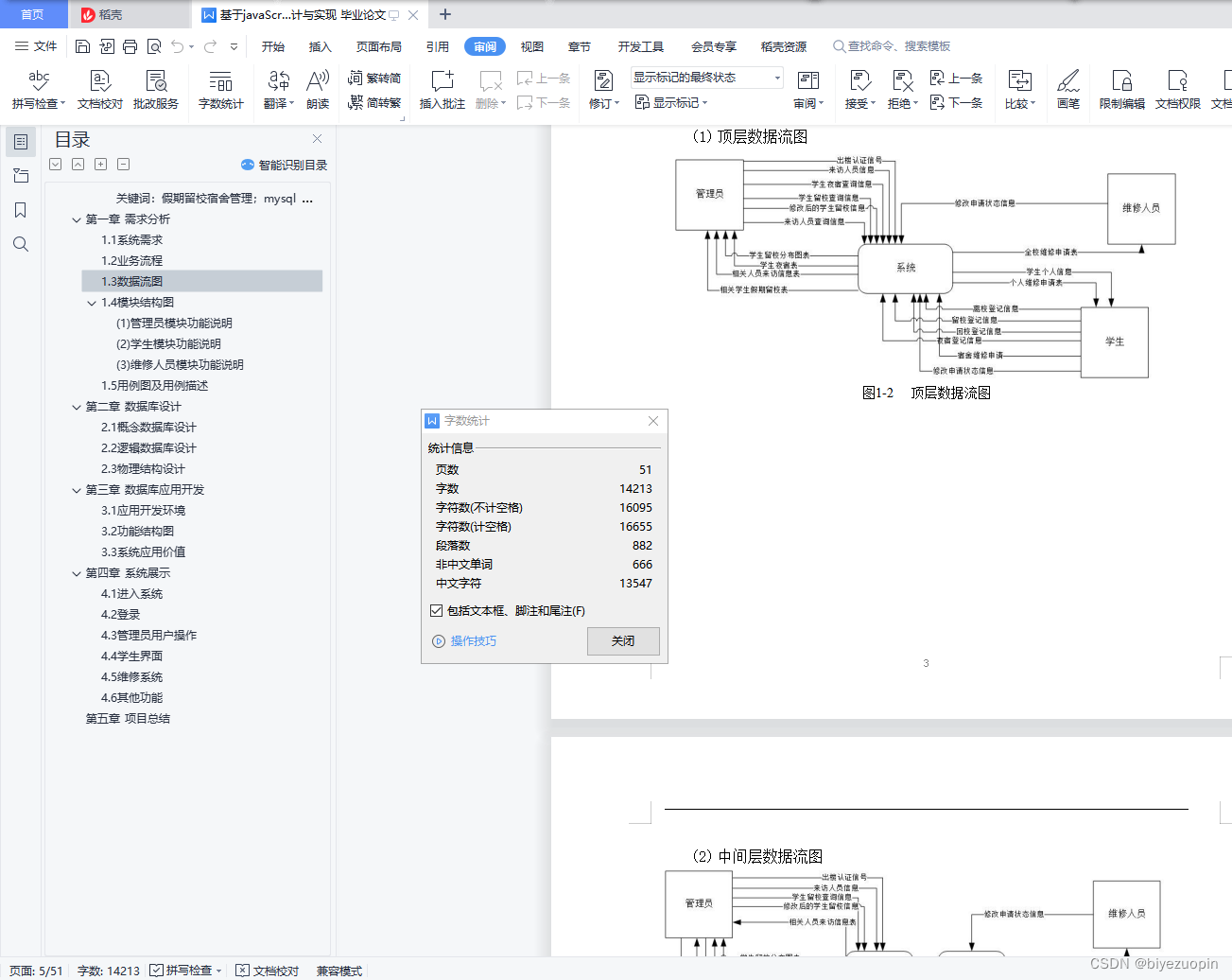This screenshot has width=1232, height=980.
Task: Open the quick access customize dropdown arrow
Action: tap(234, 46)
